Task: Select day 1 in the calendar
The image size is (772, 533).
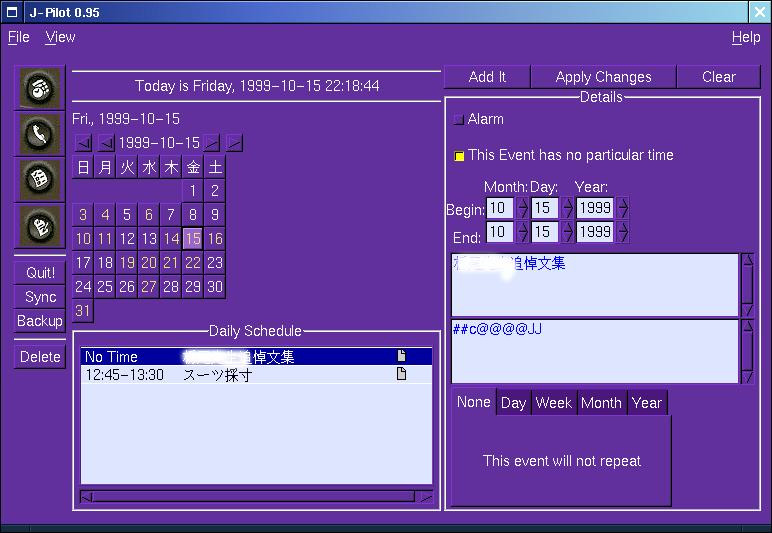Action: click(x=193, y=190)
